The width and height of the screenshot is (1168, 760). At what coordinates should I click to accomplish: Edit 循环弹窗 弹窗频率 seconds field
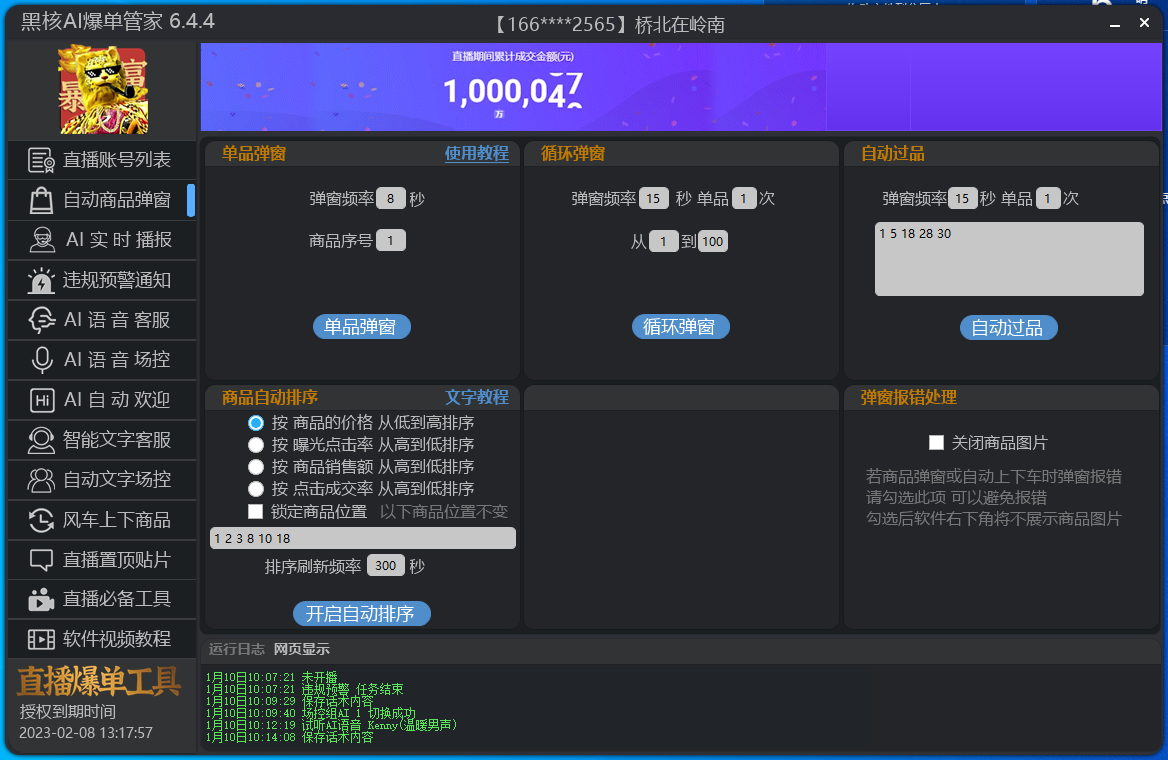click(653, 199)
